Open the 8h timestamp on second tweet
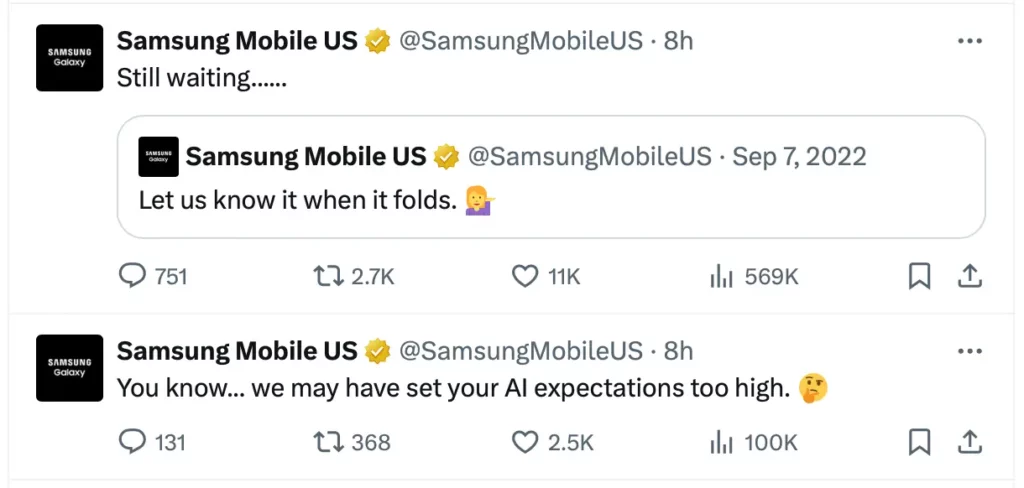Image resolution: width=1024 pixels, height=488 pixels. (679, 351)
